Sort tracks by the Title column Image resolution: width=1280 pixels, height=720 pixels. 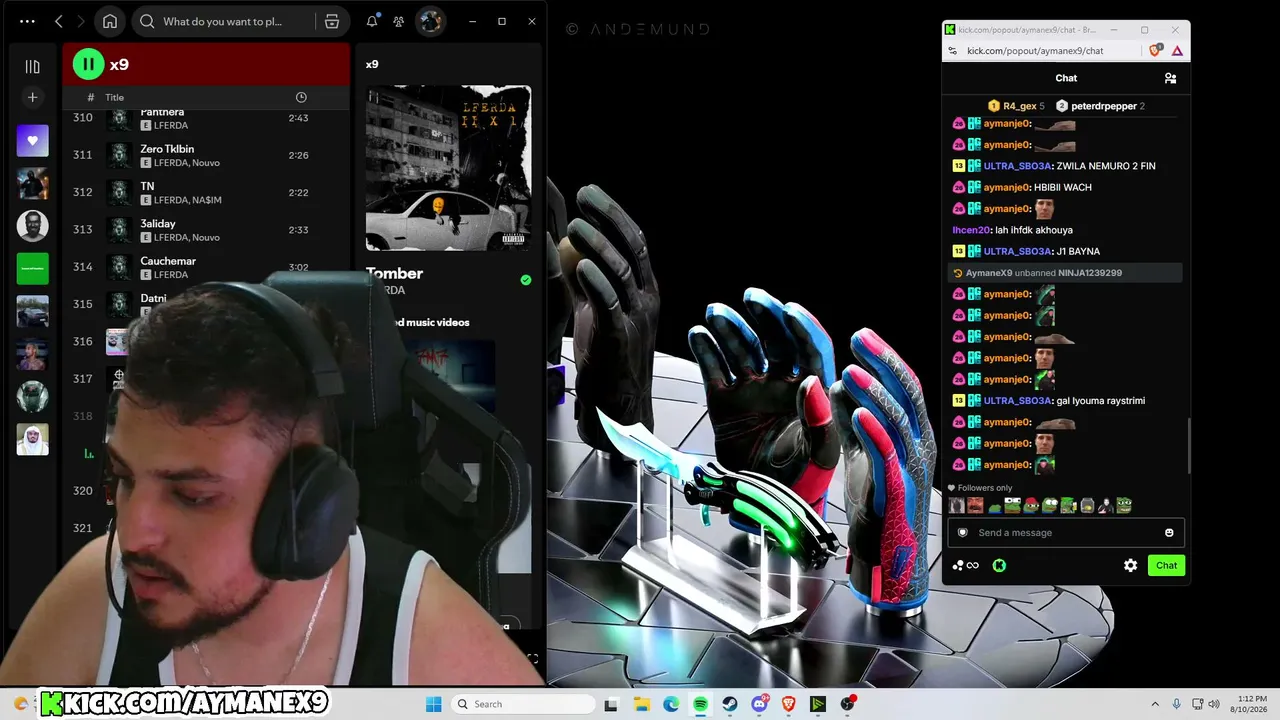115,97
